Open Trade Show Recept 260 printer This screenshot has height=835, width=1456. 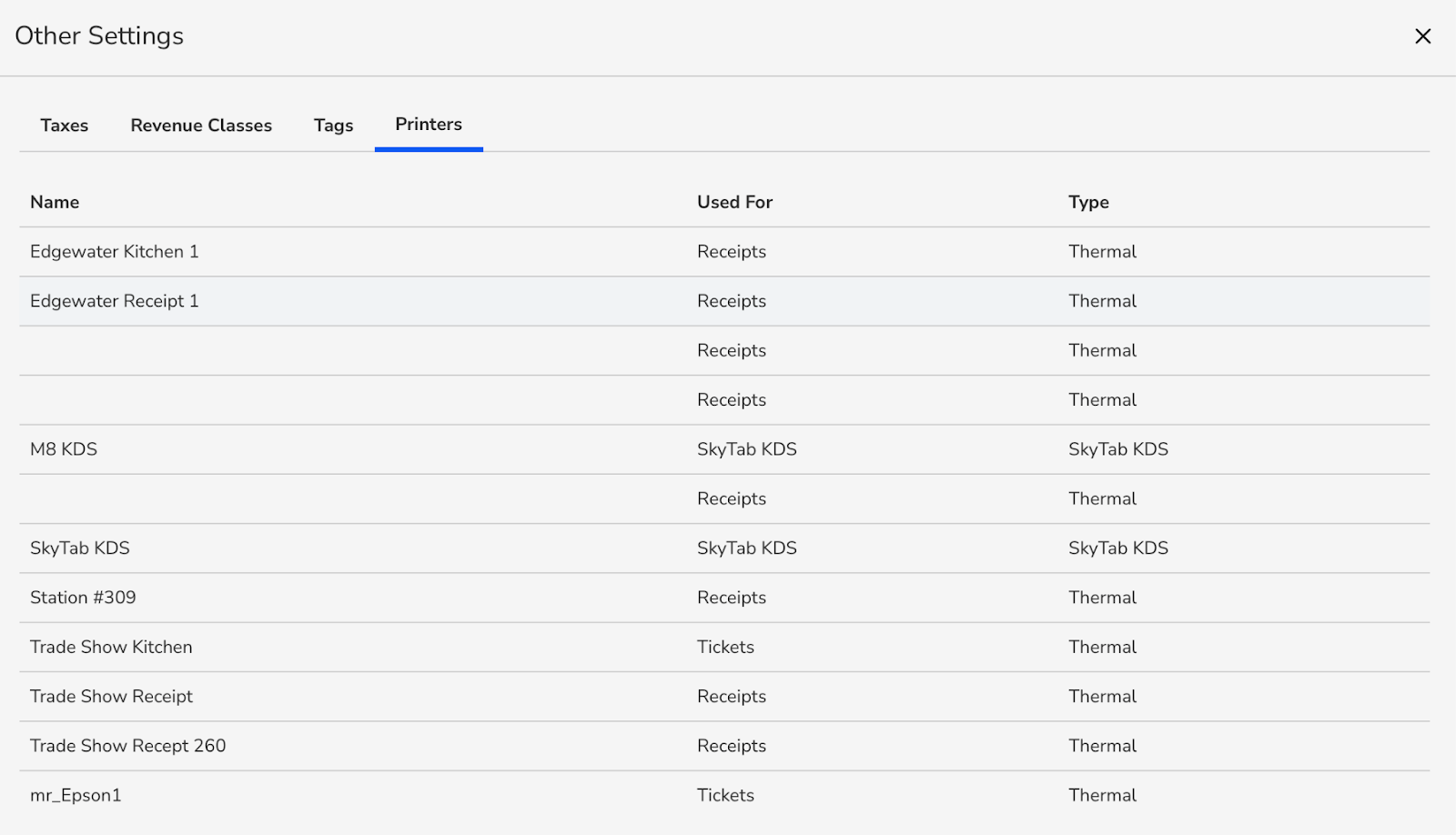[127, 746]
